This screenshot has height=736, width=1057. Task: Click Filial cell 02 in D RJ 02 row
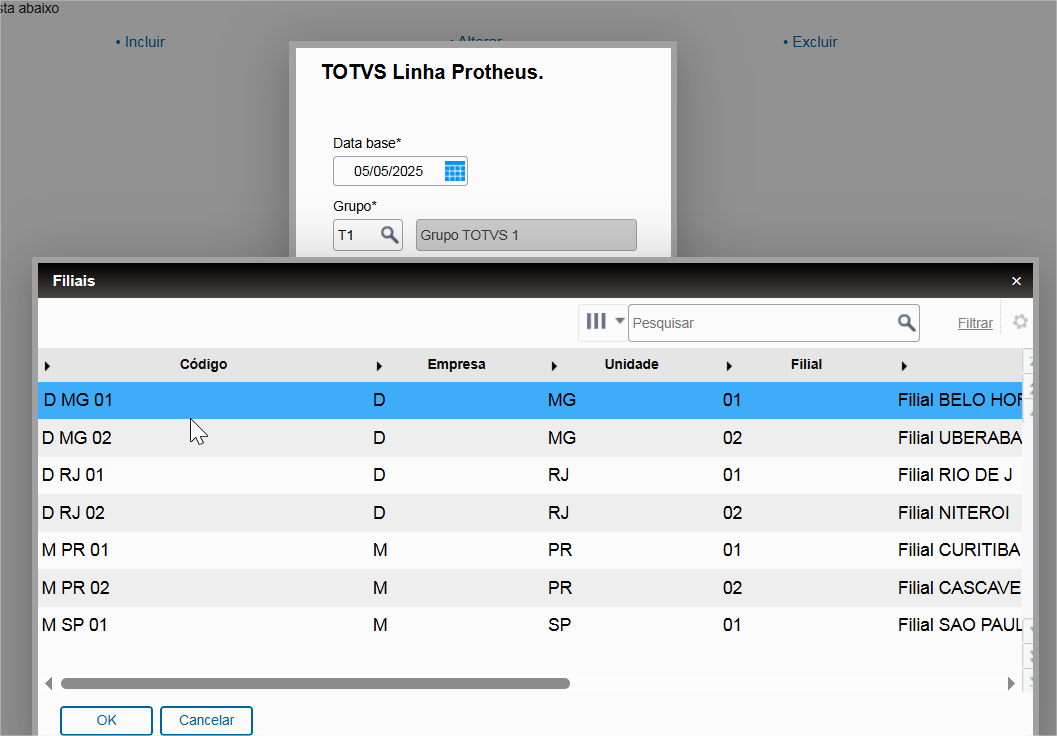(732, 513)
